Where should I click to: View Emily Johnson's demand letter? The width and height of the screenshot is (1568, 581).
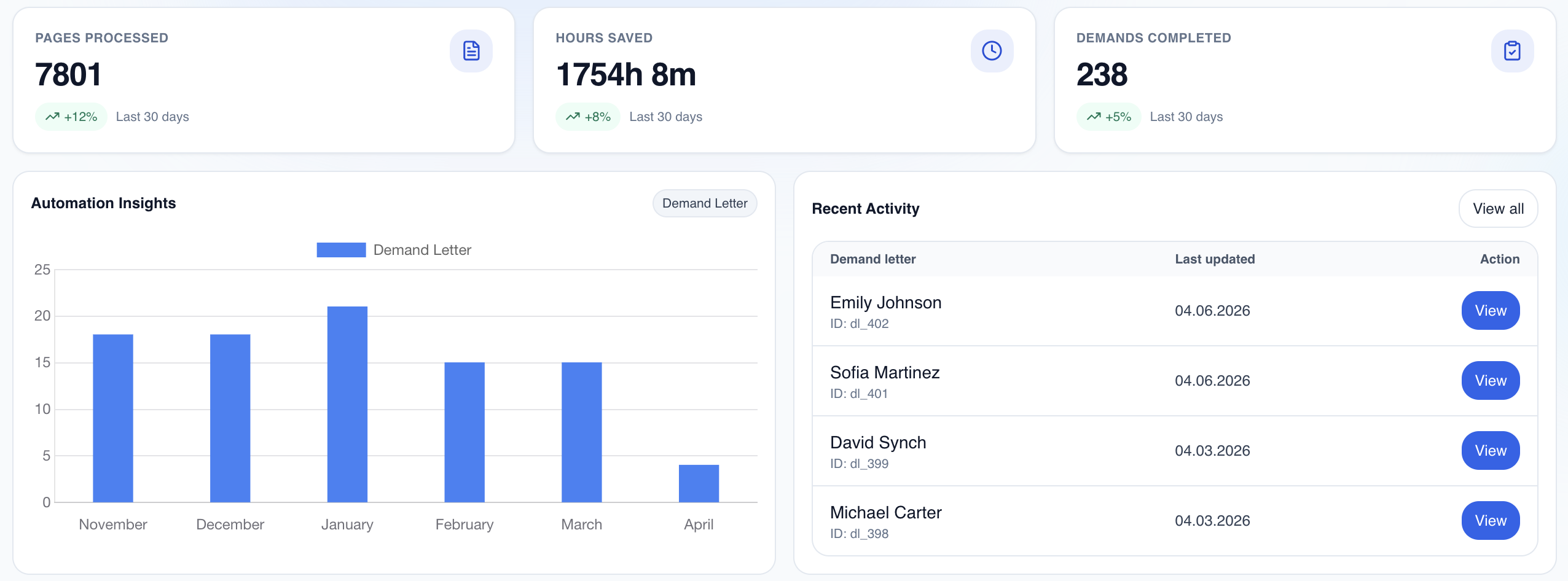pos(1490,311)
